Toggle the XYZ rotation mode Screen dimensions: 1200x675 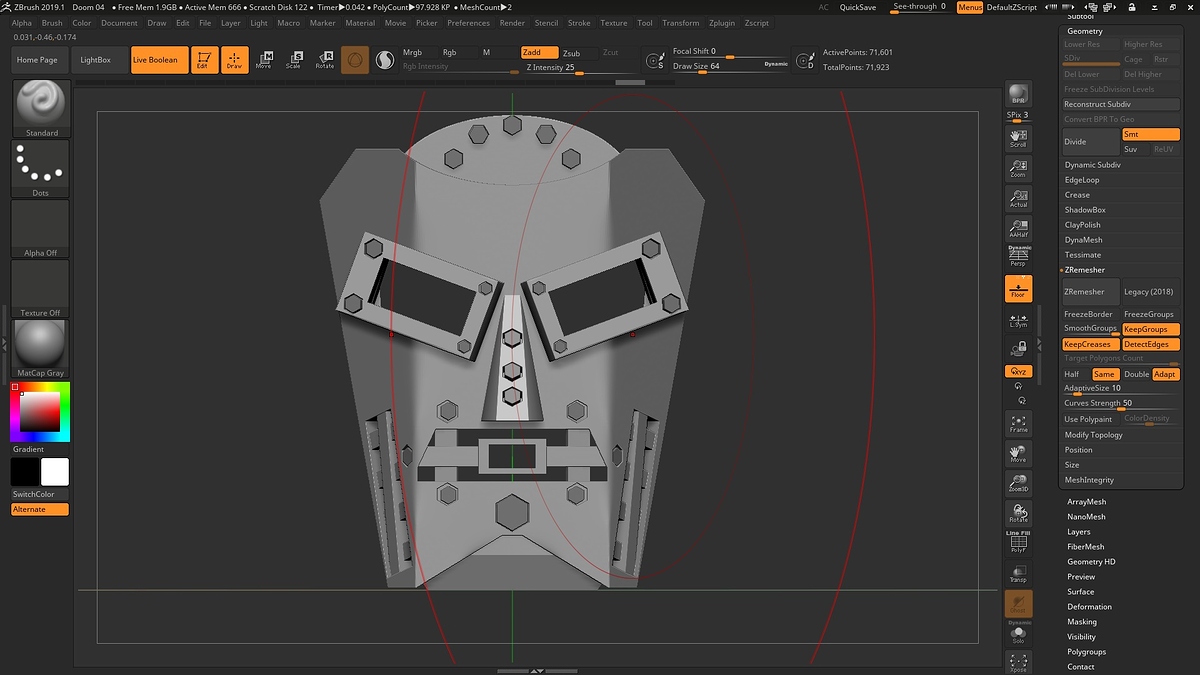(1018, 371)
